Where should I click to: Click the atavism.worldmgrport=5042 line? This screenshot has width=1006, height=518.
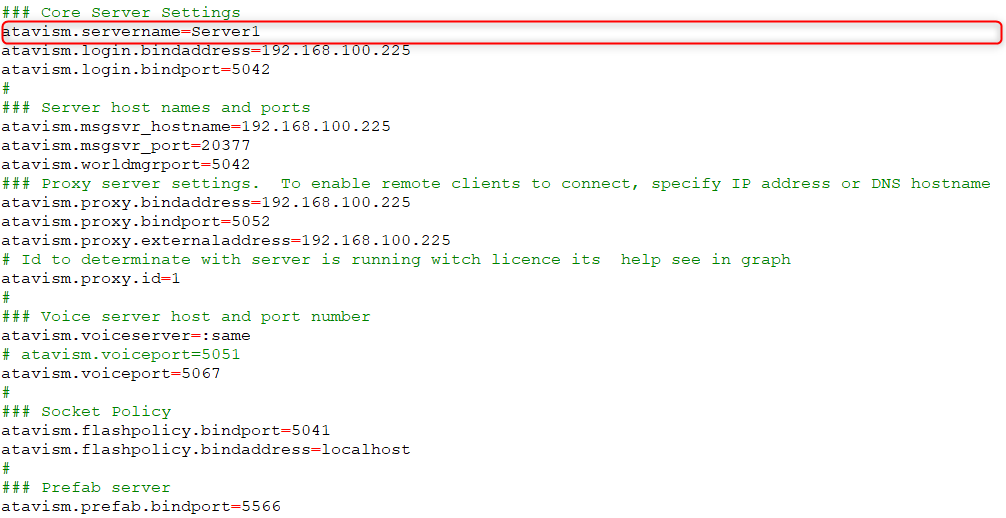[125, 165]
